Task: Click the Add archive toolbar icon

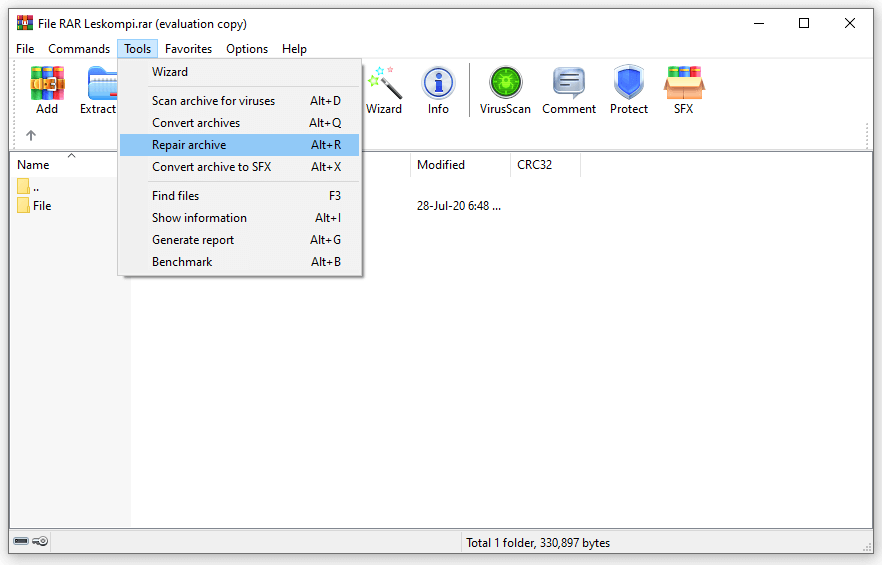Action: (47, 90)
